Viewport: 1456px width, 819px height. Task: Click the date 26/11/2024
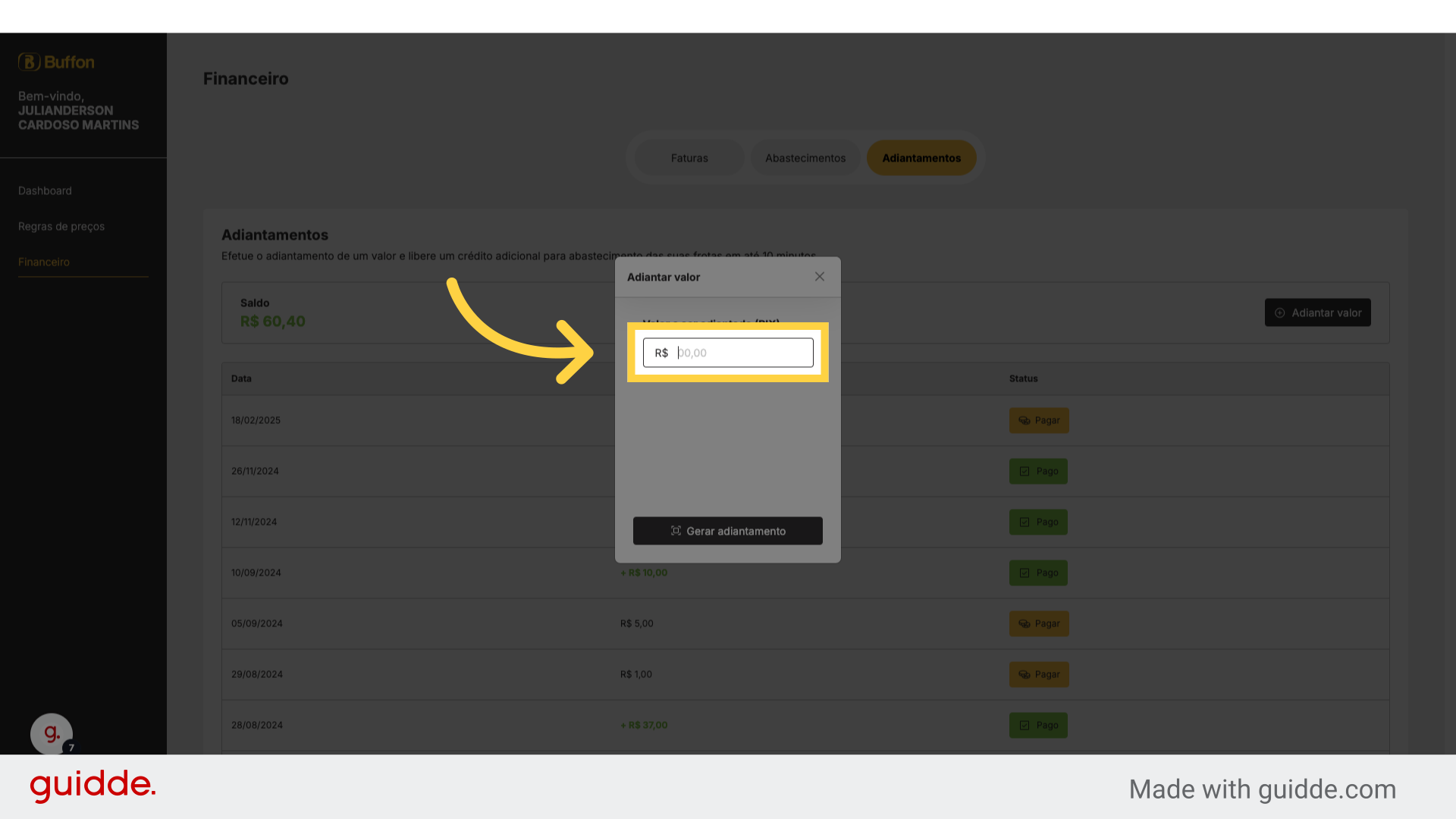pyautogui.click(x=256, y=472)
